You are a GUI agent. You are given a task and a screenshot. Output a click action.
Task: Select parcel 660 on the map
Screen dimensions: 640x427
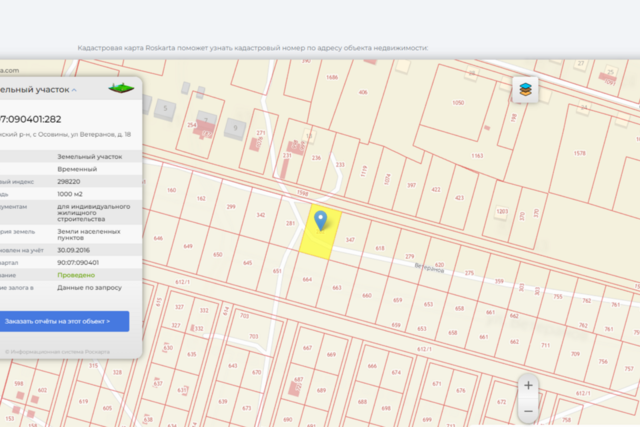point(367,295)
